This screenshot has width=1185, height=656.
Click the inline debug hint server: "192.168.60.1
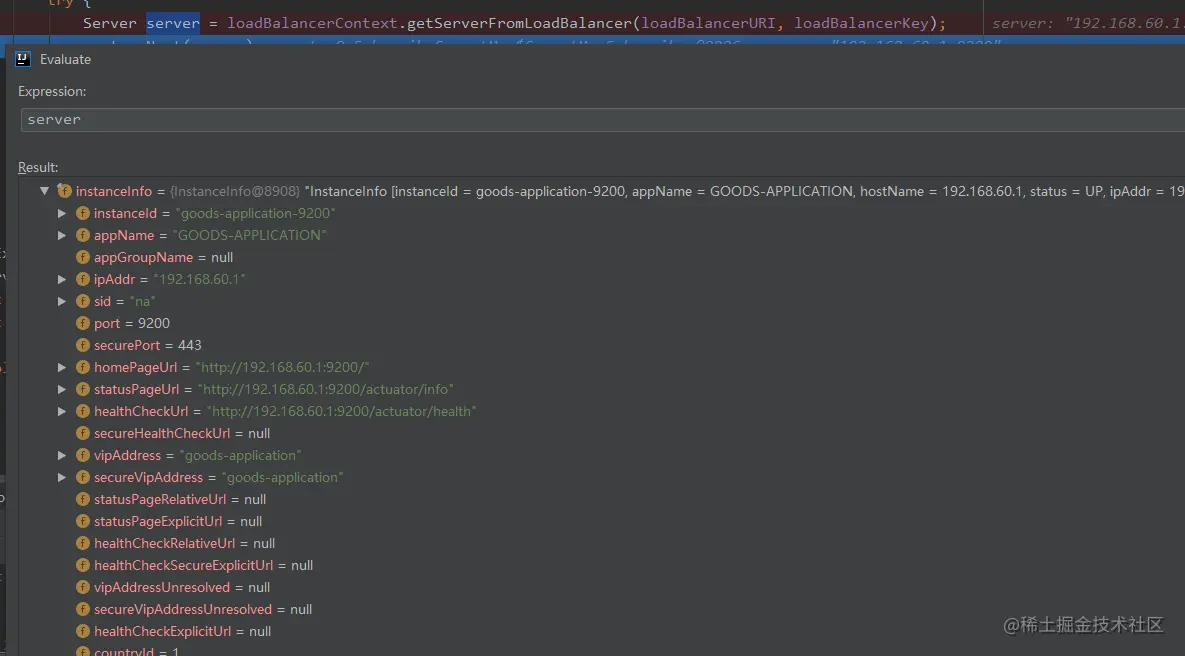1088,23
